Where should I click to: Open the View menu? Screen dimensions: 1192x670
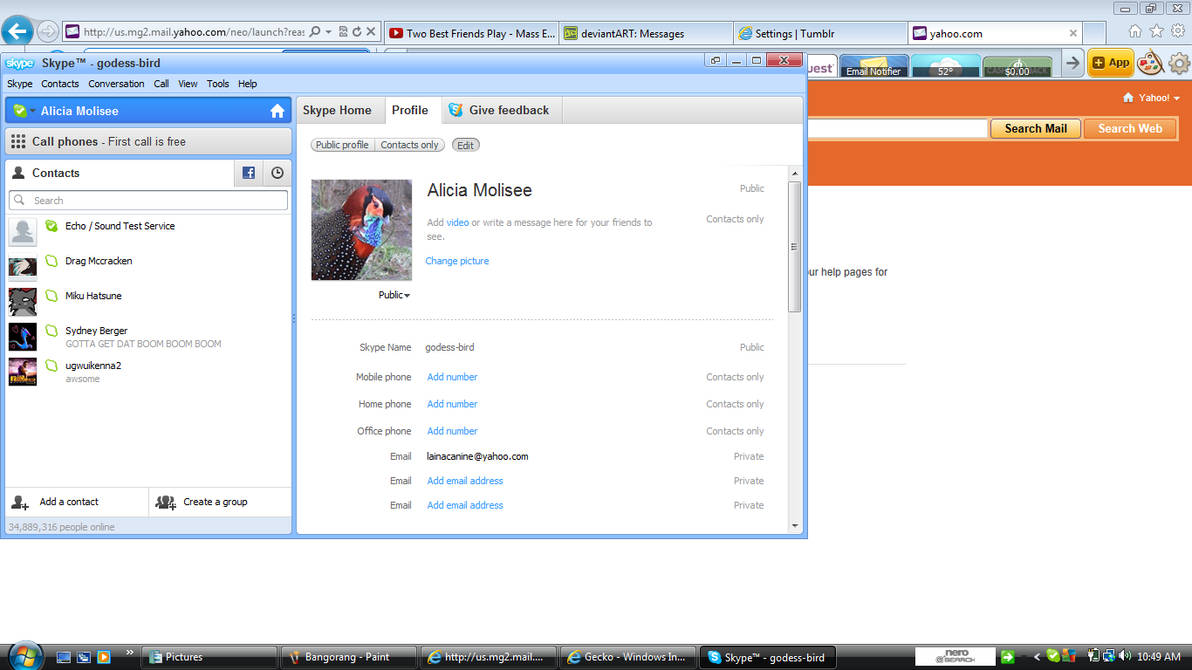pos(188,84)
